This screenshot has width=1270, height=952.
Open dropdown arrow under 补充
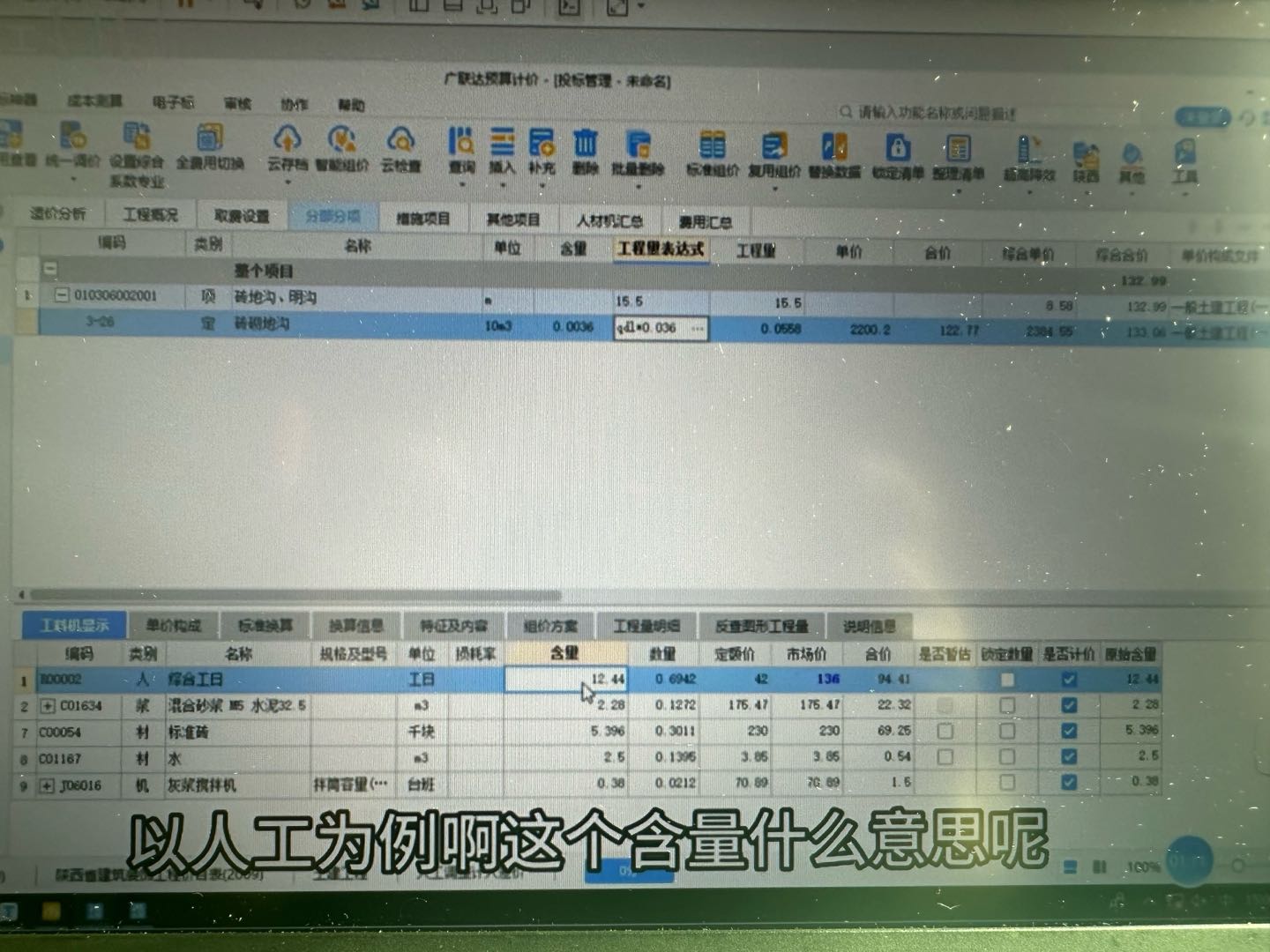click(542, 186)
